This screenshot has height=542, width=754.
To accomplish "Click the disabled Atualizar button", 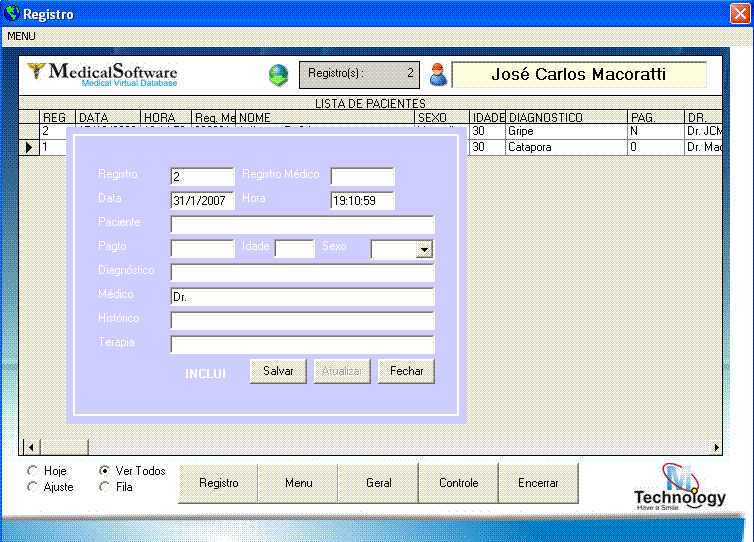I will (x=342, y=371).
